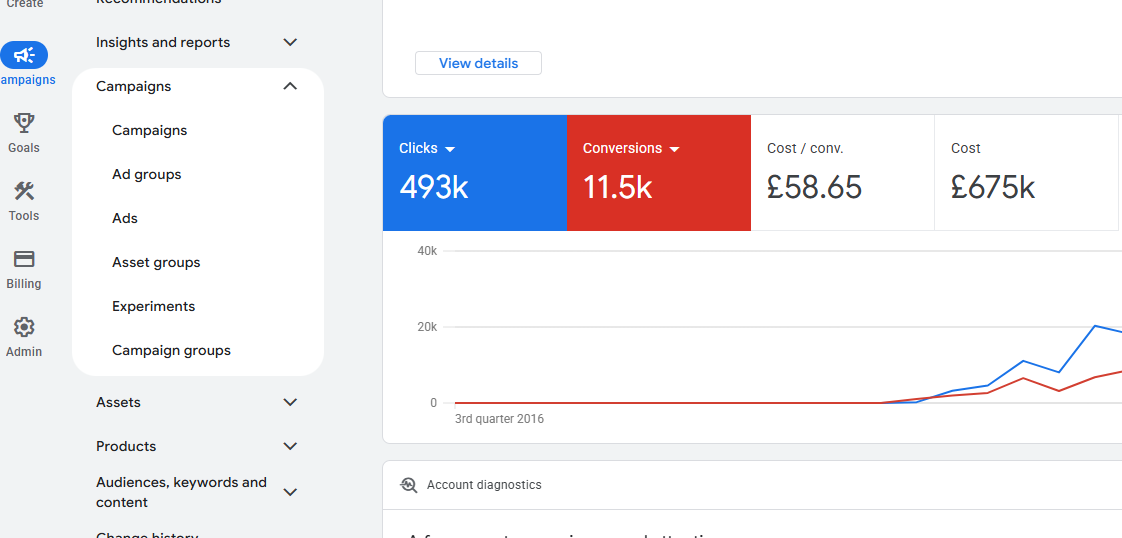Click the £675k cost value
The height and width of the screenshot is (538, 1122).
click(x=993, y=187)
